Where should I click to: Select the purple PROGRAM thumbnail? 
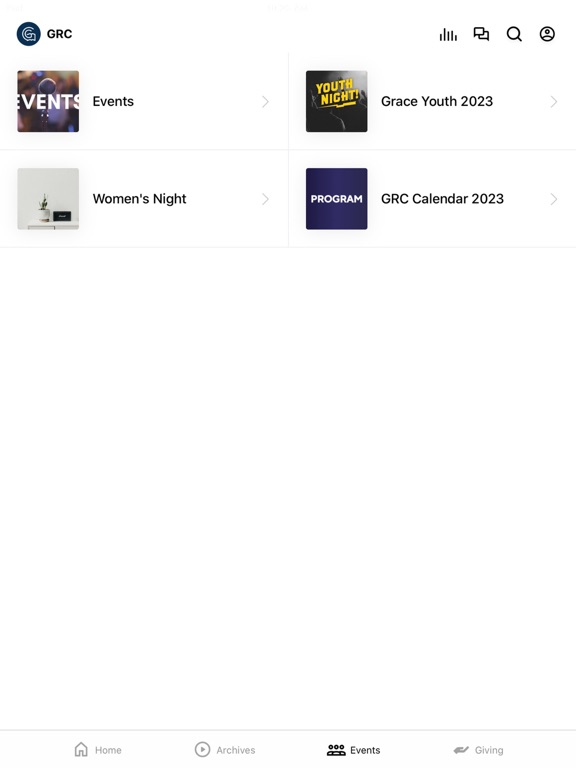click(x=336, y=199)
